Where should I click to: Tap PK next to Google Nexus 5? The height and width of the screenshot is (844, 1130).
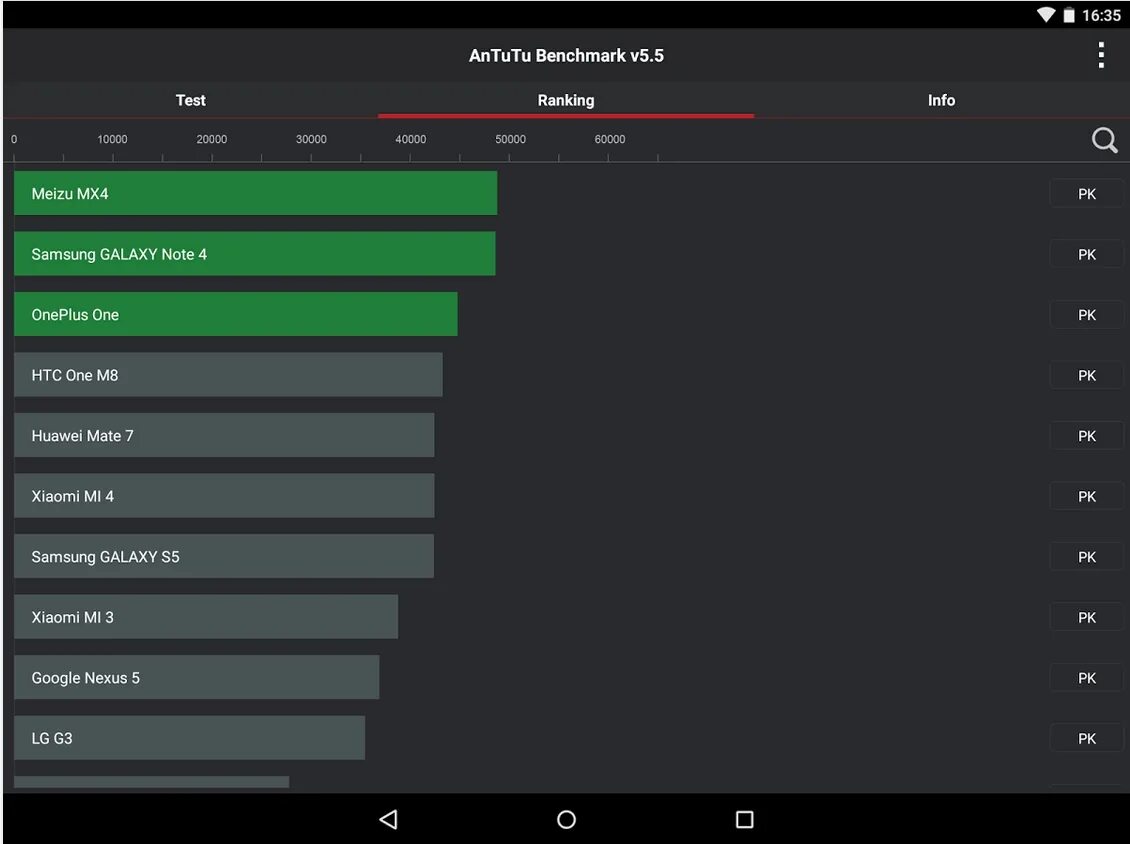[1086, 678]
